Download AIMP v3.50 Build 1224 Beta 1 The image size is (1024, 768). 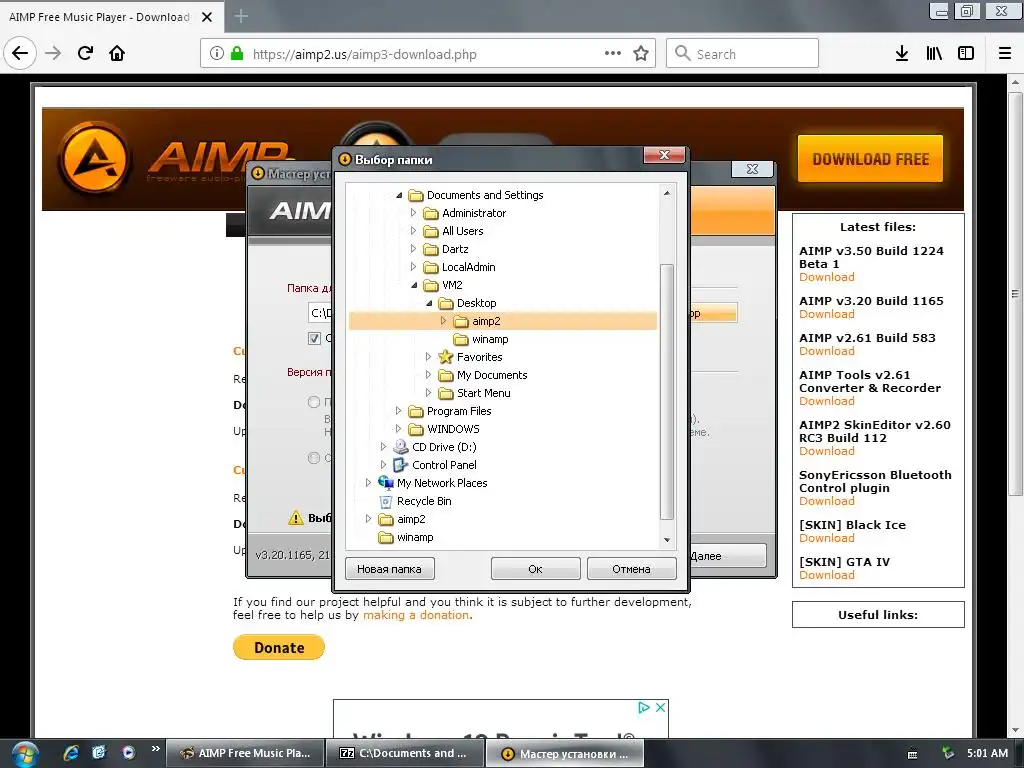pyautogui.click(x=827, y=277)
